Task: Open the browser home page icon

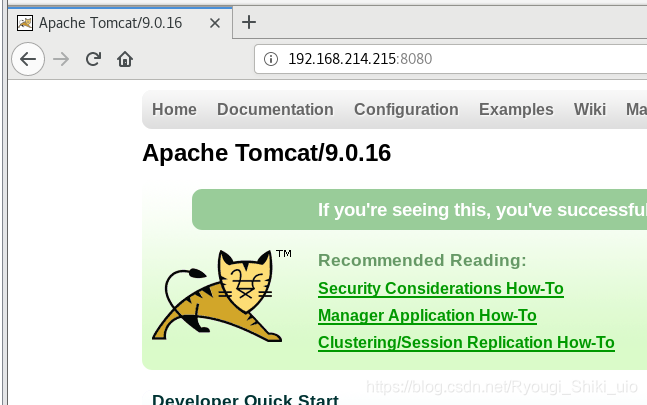Action: pyautogui.click(x=125, y=59)
